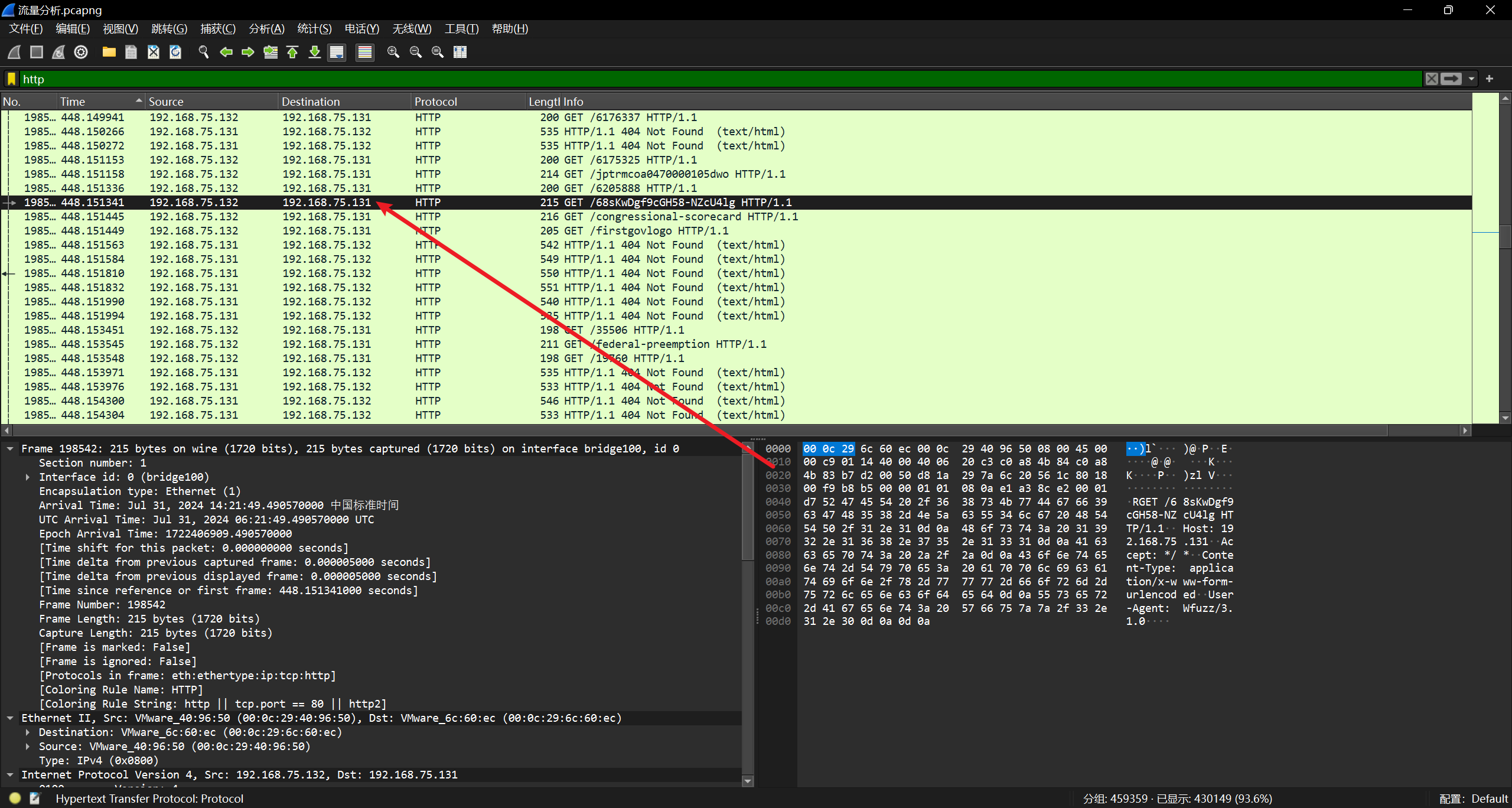Click the resize columns icon
The height and width of the screenshot is (808, 1512).
click(460, 53)
